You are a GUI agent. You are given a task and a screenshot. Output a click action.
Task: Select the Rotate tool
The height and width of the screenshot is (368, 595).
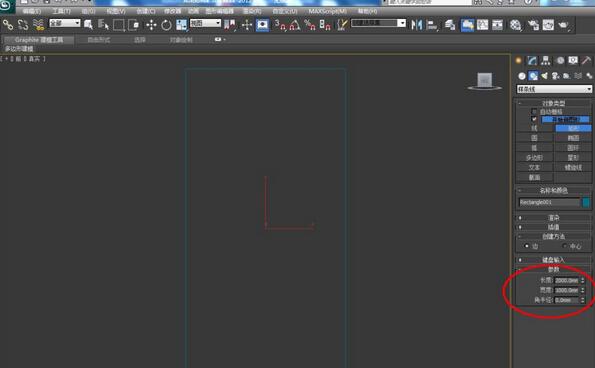point(166,25)
